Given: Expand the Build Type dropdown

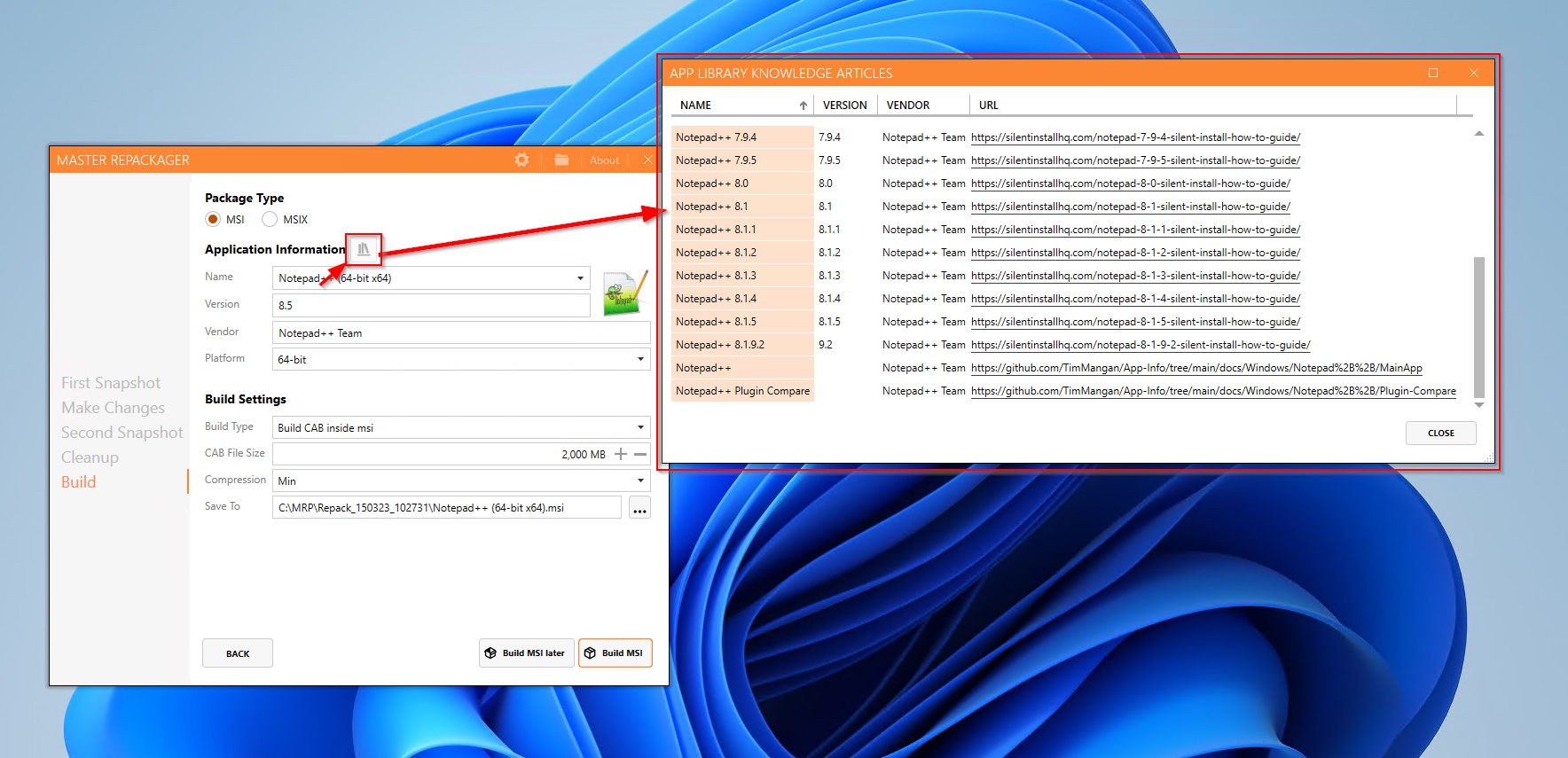Looking at the screenshot, I should pyautogui.click(x=640, y=427).
